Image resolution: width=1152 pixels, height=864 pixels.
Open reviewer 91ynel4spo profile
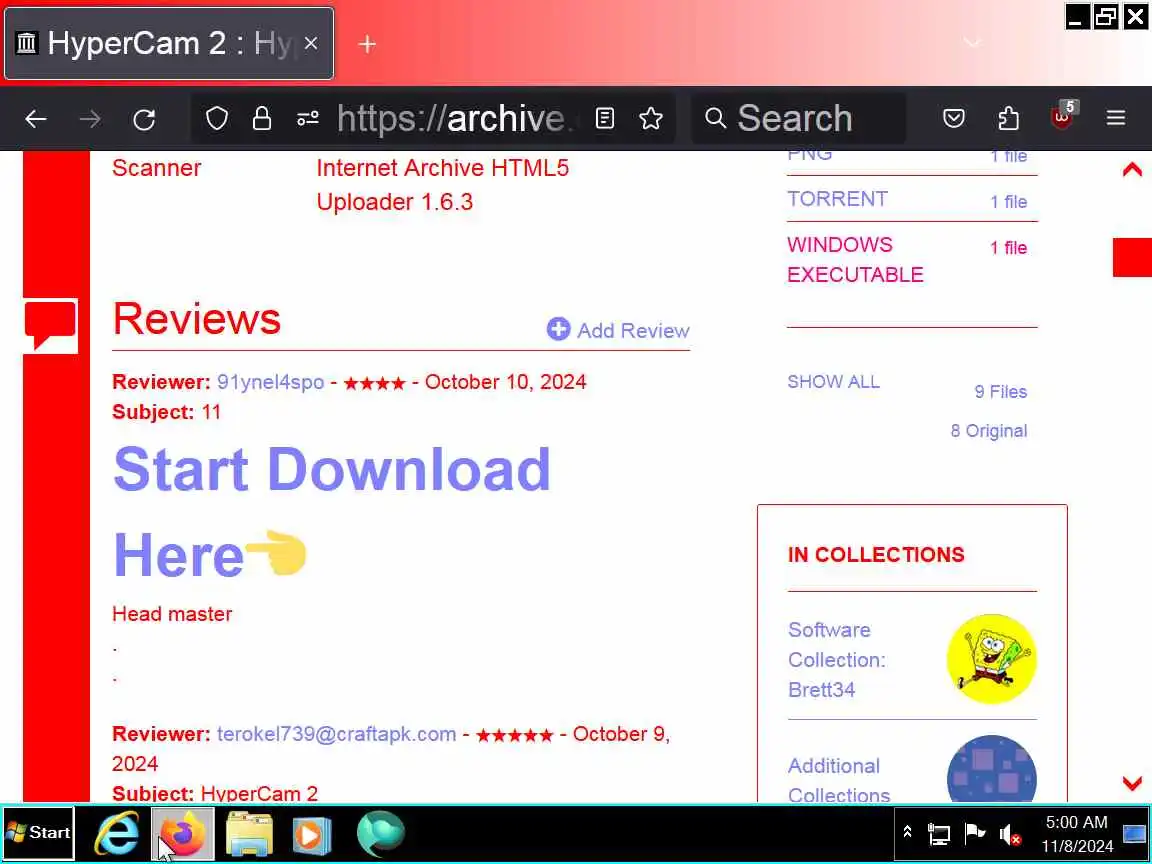point(270,382)
